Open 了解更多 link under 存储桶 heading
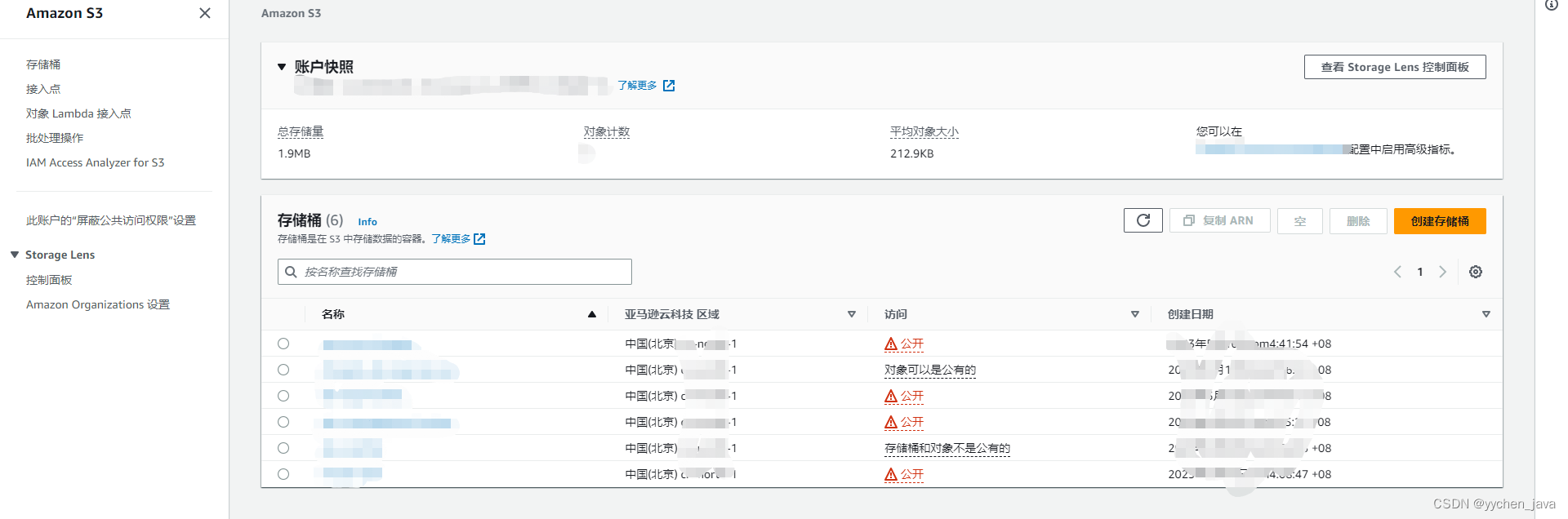 click(x=452, y=239)
